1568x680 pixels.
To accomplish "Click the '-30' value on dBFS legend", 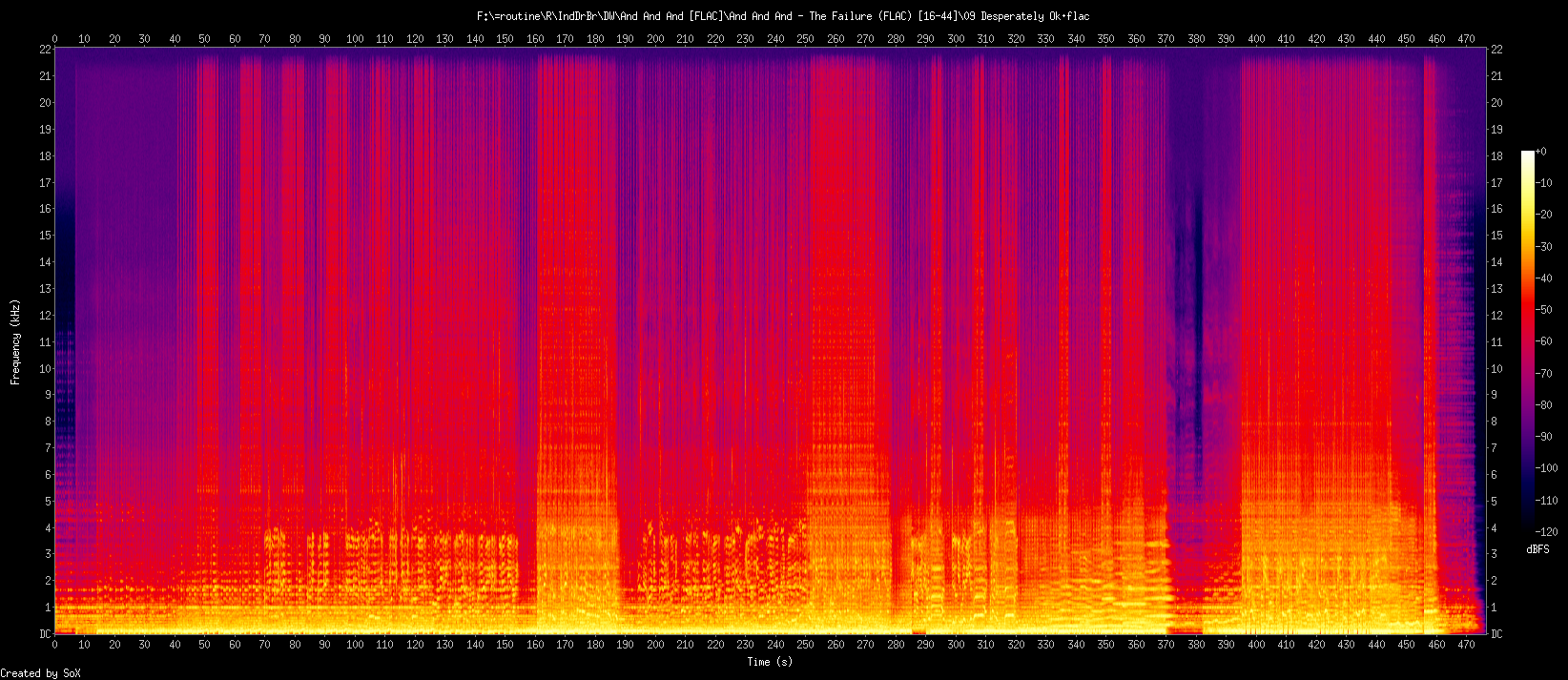I will [x=1543, y=246].
